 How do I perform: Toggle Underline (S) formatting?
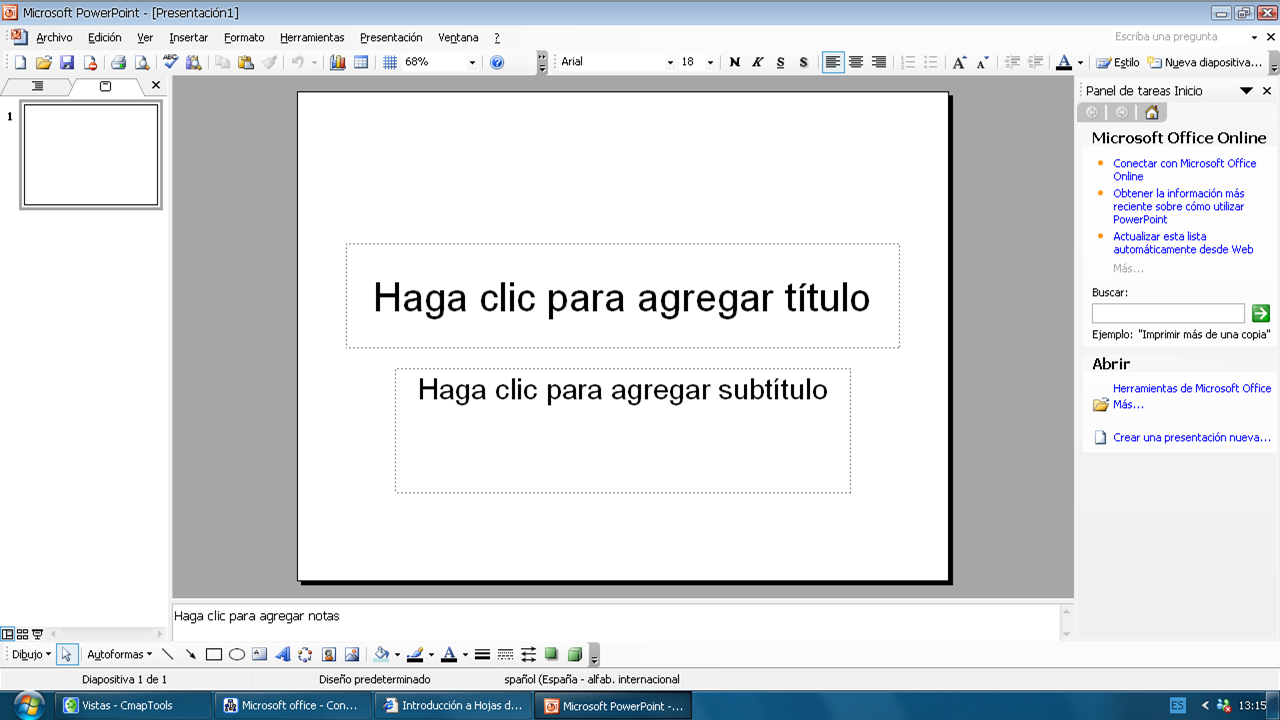pyautogui.click(x=781, y=62)
